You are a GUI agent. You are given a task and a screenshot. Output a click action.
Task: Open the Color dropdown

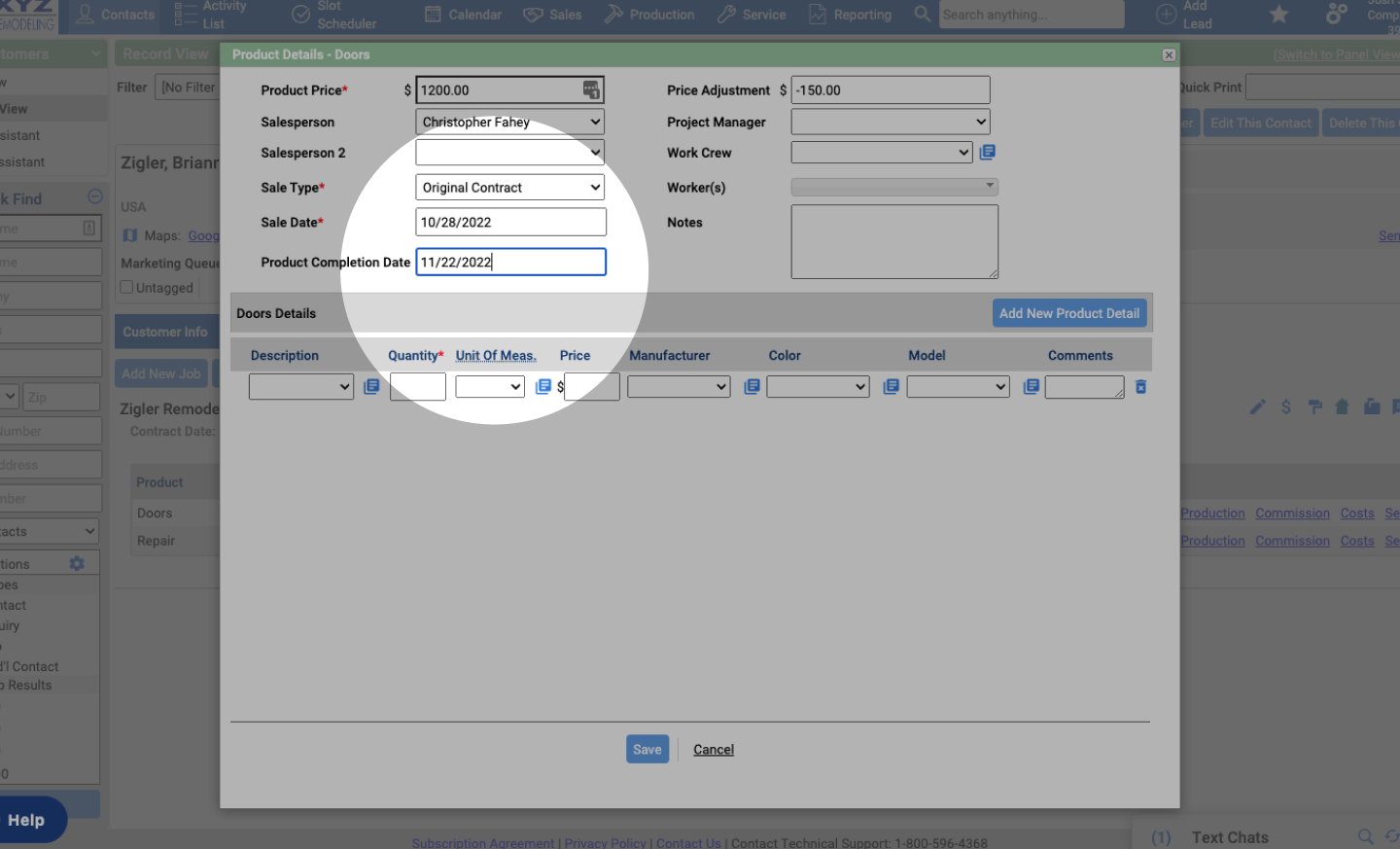(818, 387)
